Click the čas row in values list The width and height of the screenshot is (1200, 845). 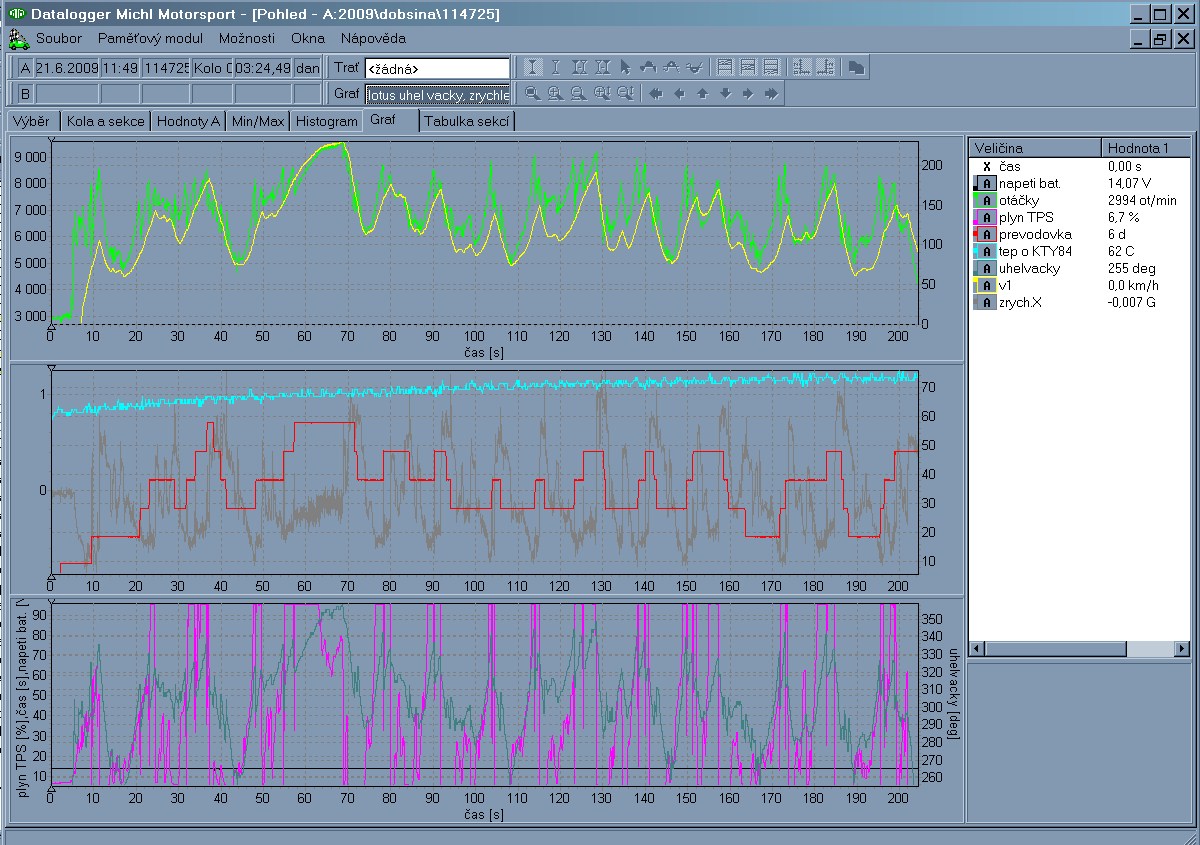tap(1079, 167)
